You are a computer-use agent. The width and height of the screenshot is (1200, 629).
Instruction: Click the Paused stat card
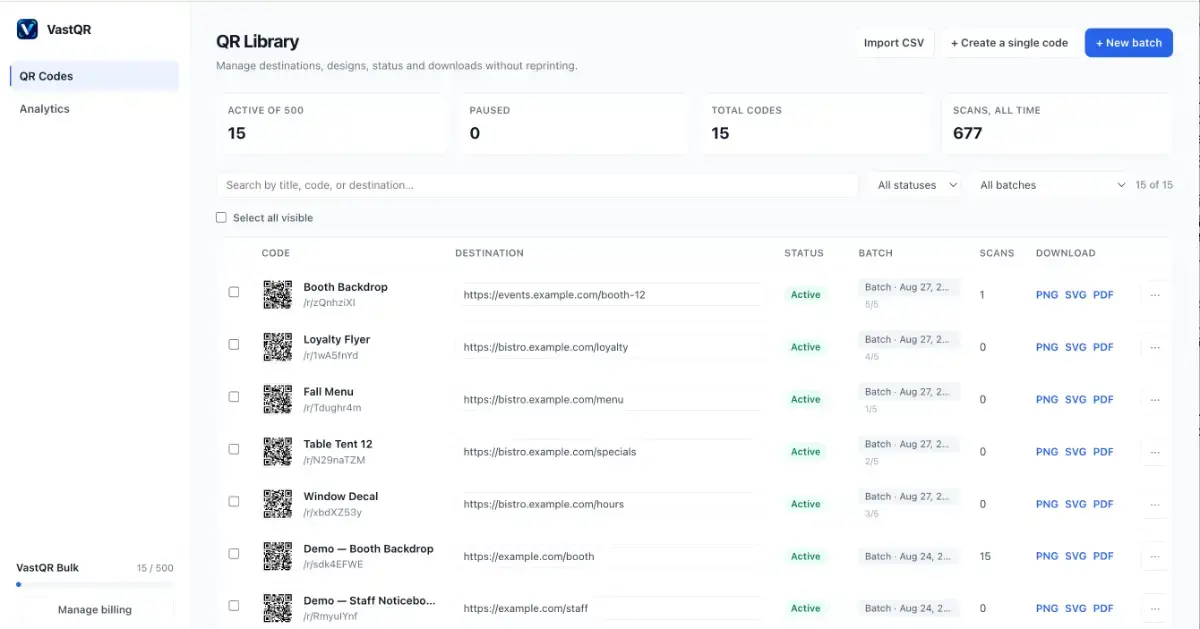(573, 124)
